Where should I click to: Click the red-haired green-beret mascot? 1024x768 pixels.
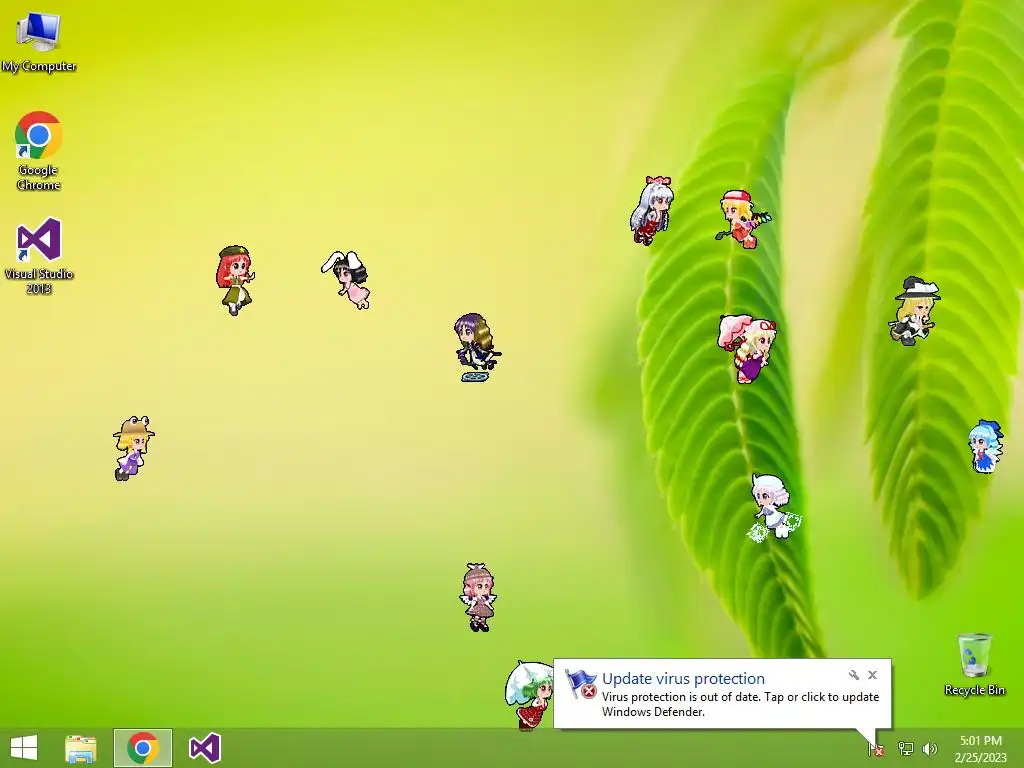[235, 280]
